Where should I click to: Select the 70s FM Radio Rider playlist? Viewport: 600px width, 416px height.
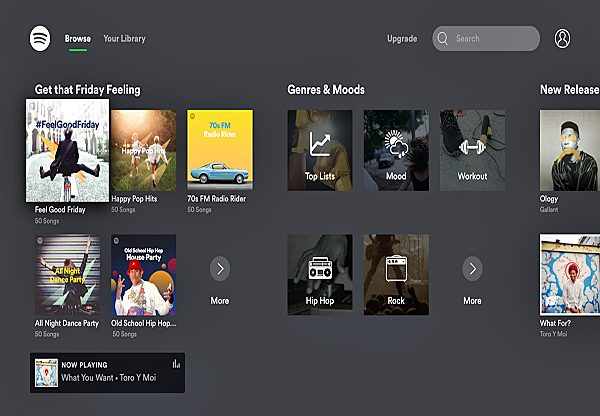tap(219, 150)
